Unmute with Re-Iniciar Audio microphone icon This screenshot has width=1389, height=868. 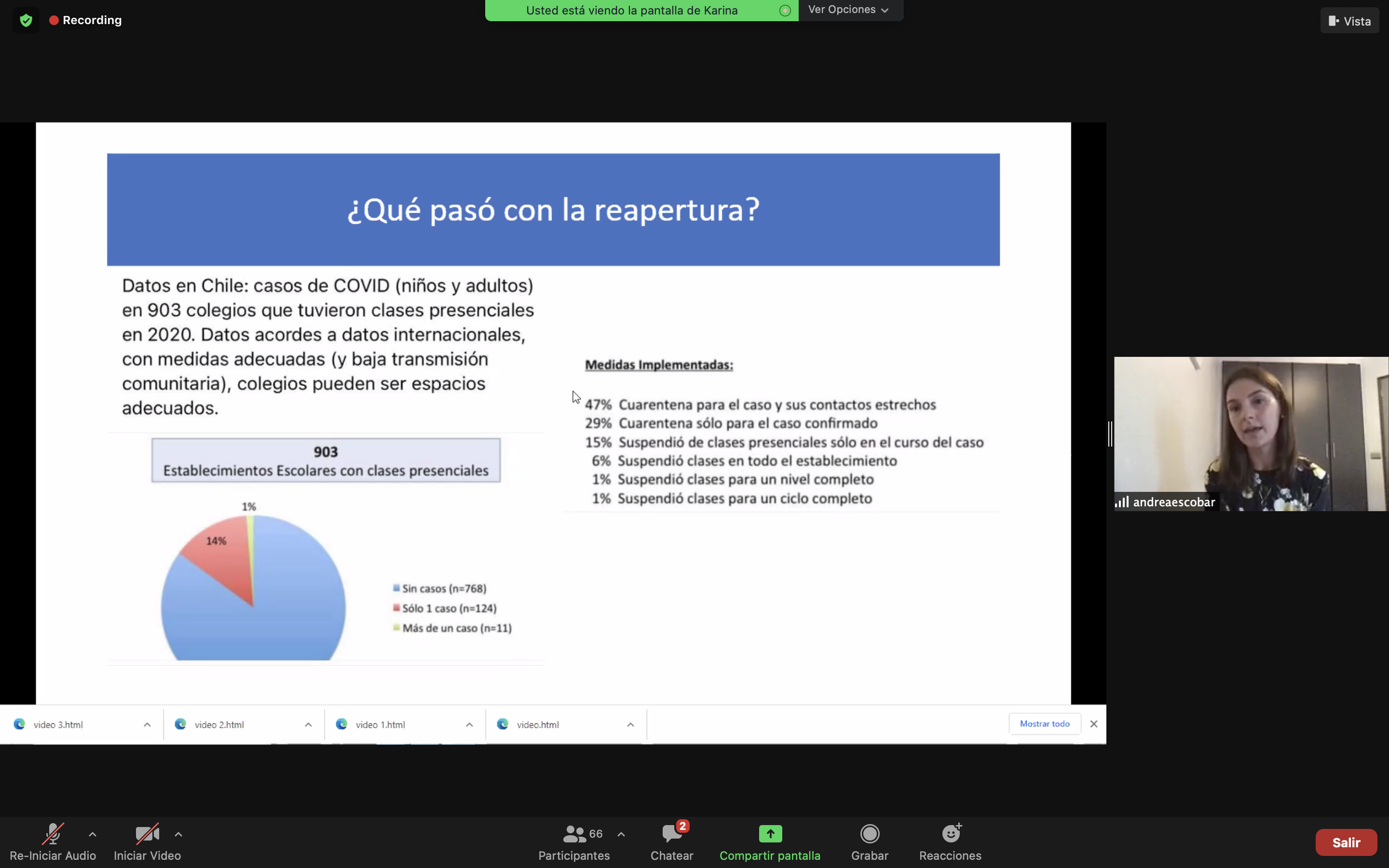pyautogui.click(x=52, y=834)
